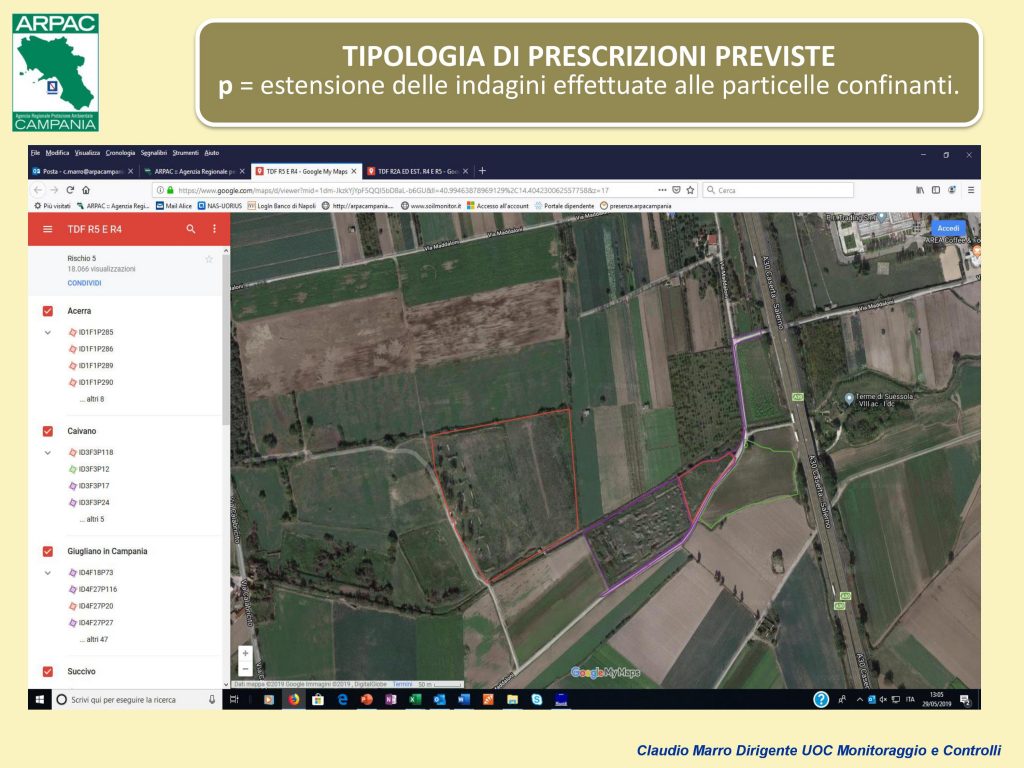The image size is (1024, 768).
Task: Open the blue help question mark icon
Action: pos(821,699)
